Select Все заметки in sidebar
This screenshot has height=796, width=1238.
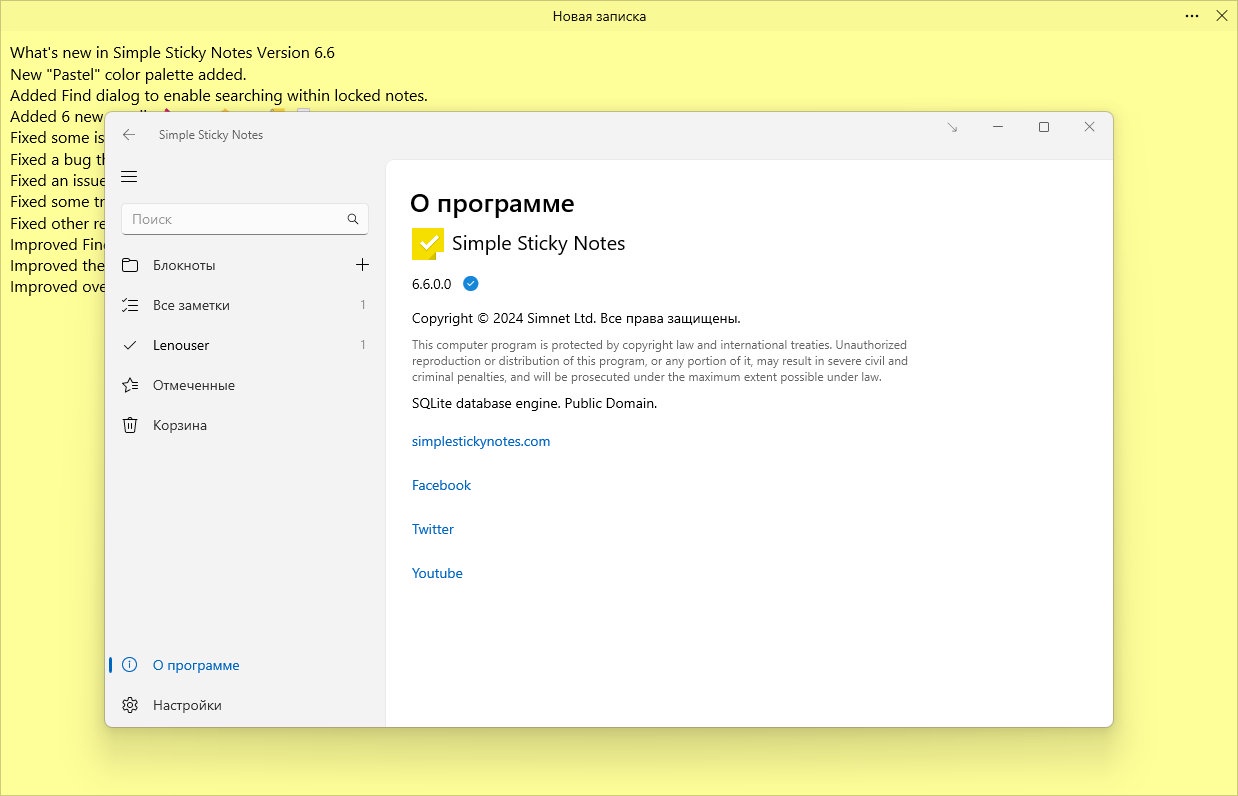[x=191, y=305]
